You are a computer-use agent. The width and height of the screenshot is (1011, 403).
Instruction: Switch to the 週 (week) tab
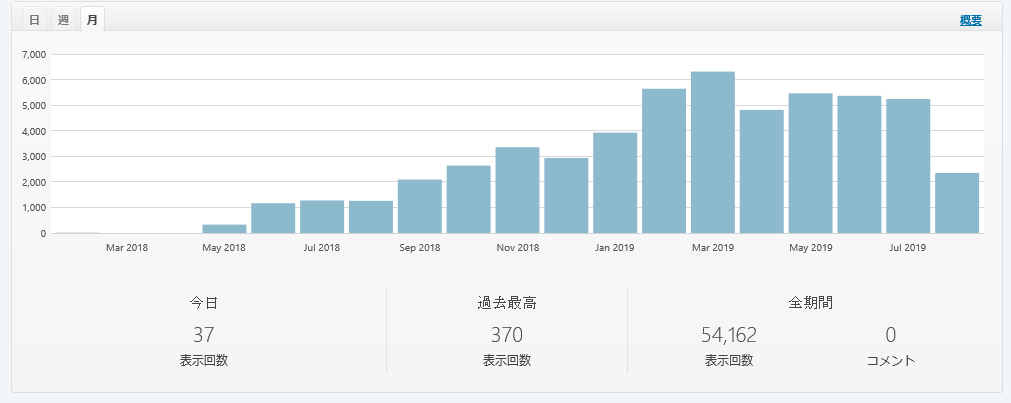coord(63,19)
